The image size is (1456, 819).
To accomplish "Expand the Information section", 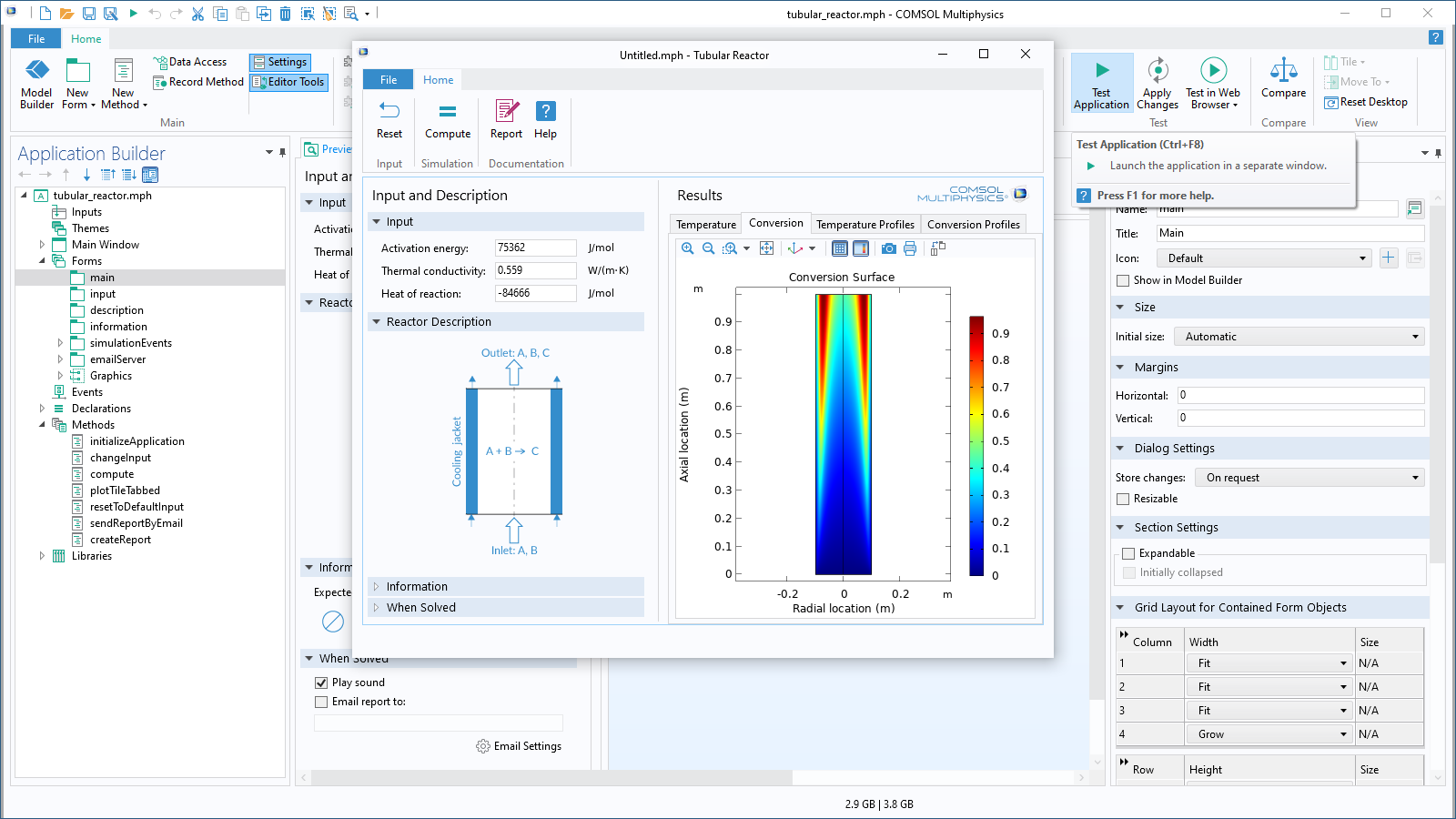I will 416,587.
